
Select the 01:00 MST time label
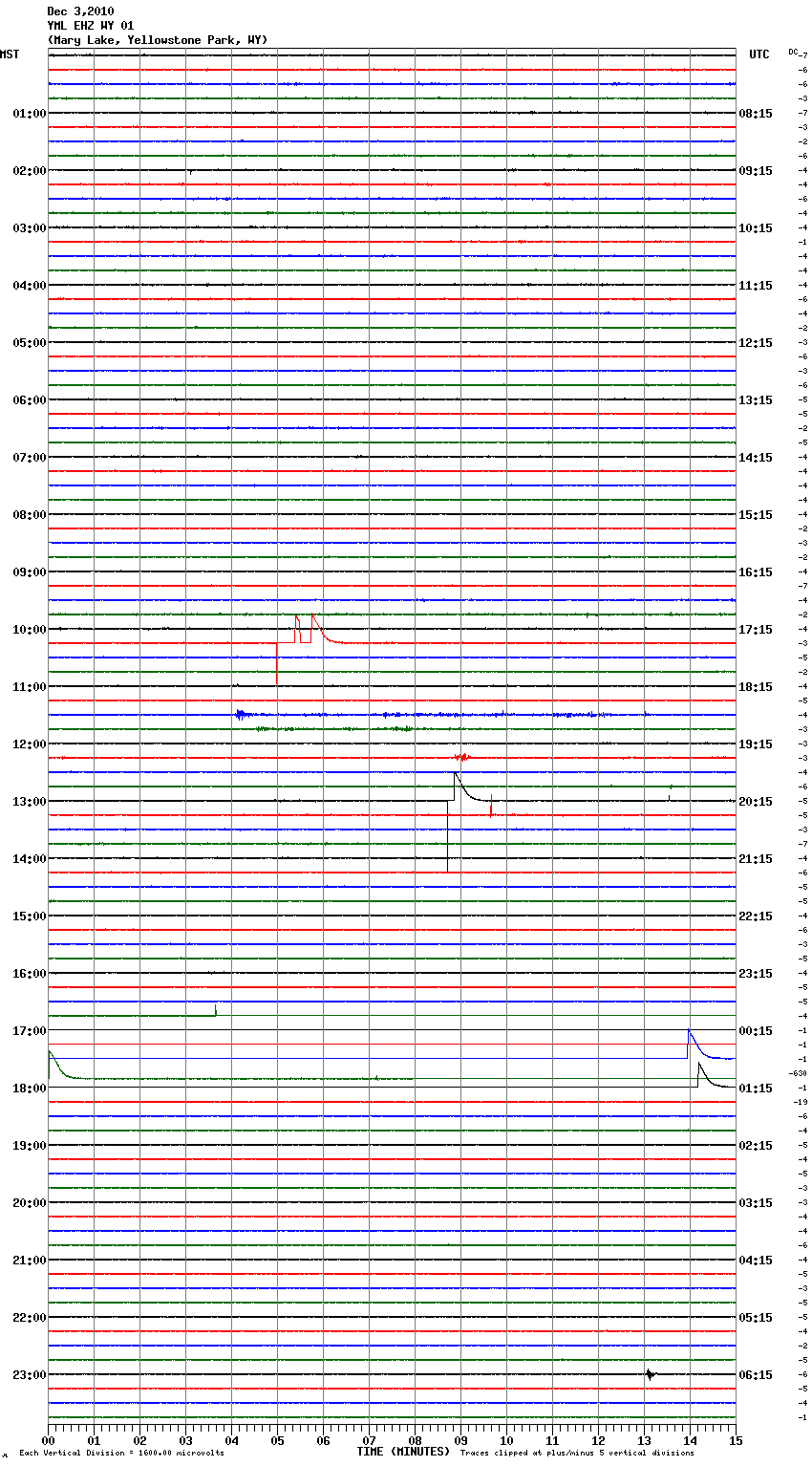(x=30, y=113)
